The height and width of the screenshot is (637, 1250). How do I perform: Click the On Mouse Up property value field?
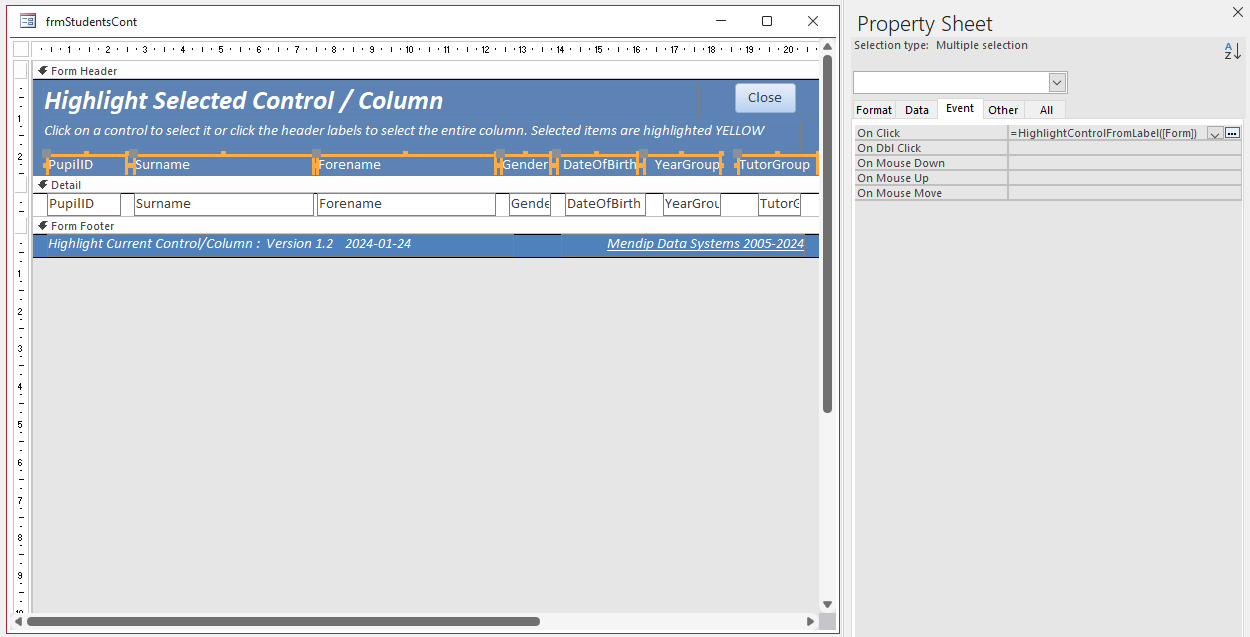(x=1124, y=178)
